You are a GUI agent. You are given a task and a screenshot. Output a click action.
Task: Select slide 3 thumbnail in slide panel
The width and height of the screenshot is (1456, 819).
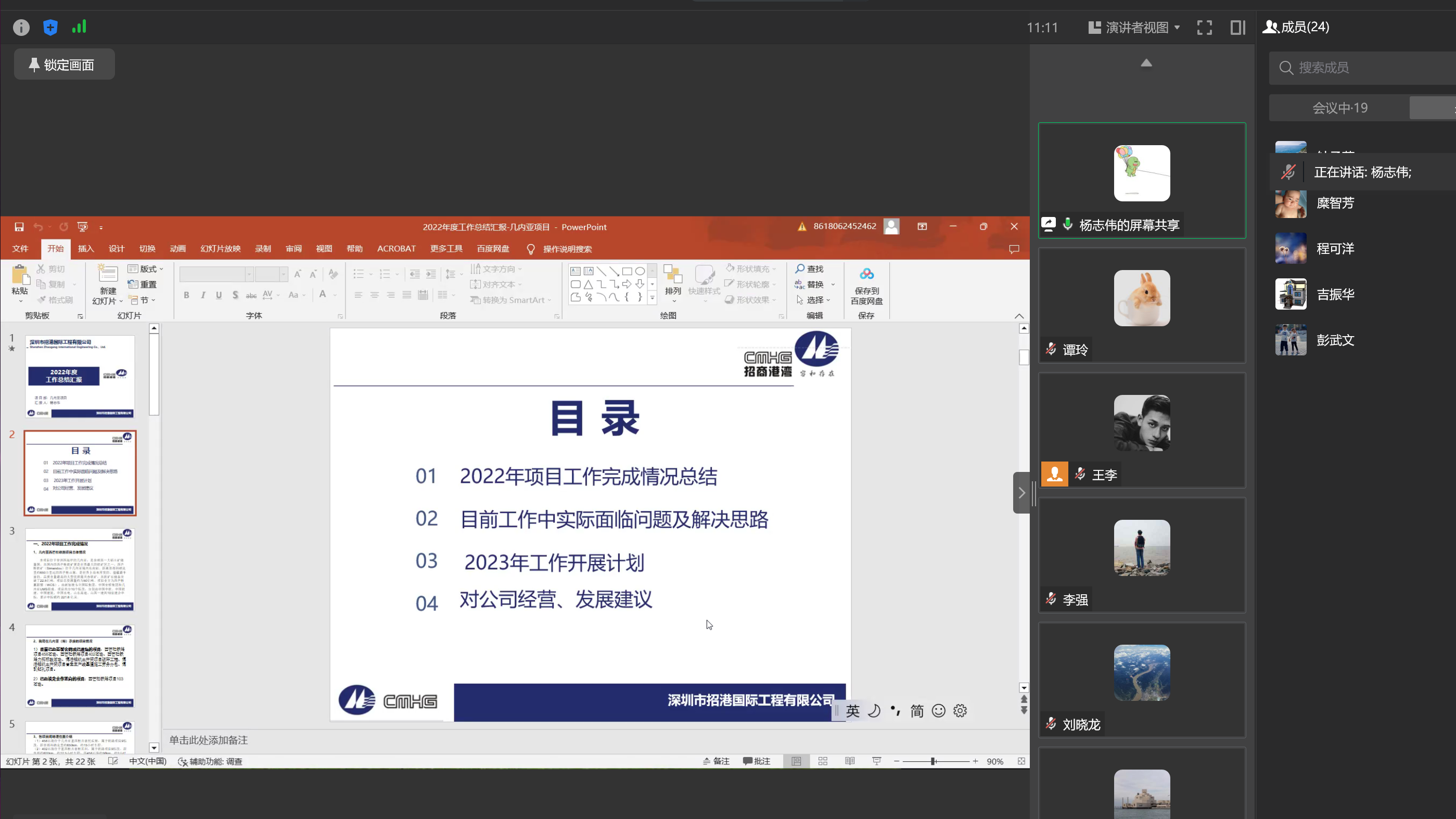click(x=80, y=569)
